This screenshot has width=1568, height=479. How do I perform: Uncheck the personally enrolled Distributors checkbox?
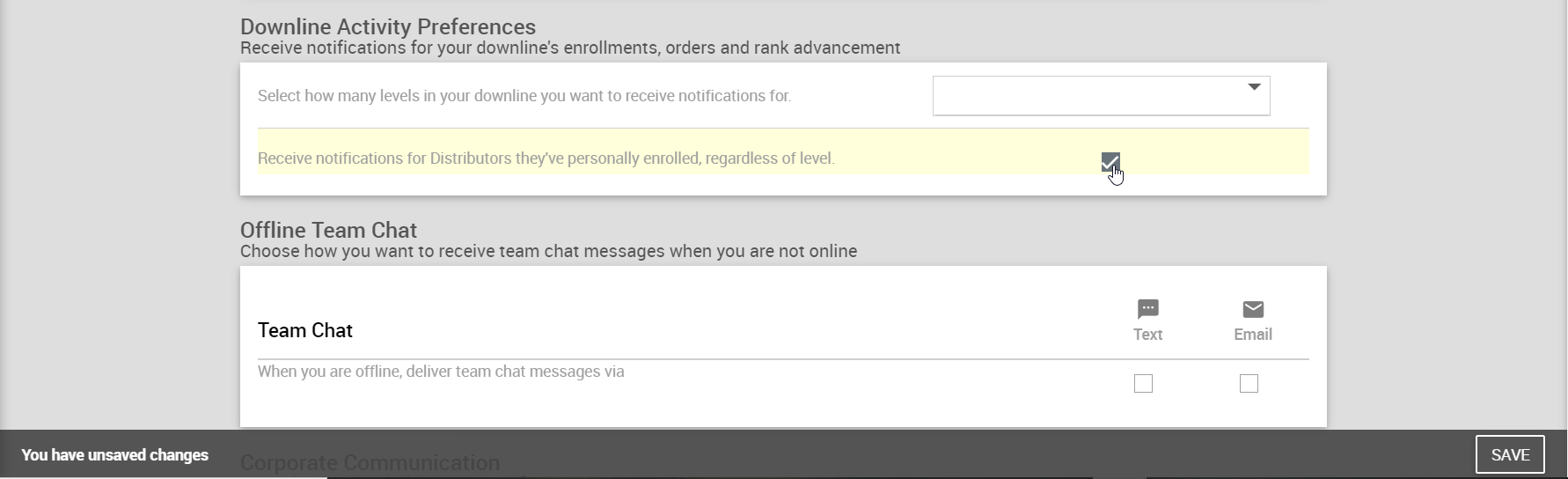tap(1110, 161)
